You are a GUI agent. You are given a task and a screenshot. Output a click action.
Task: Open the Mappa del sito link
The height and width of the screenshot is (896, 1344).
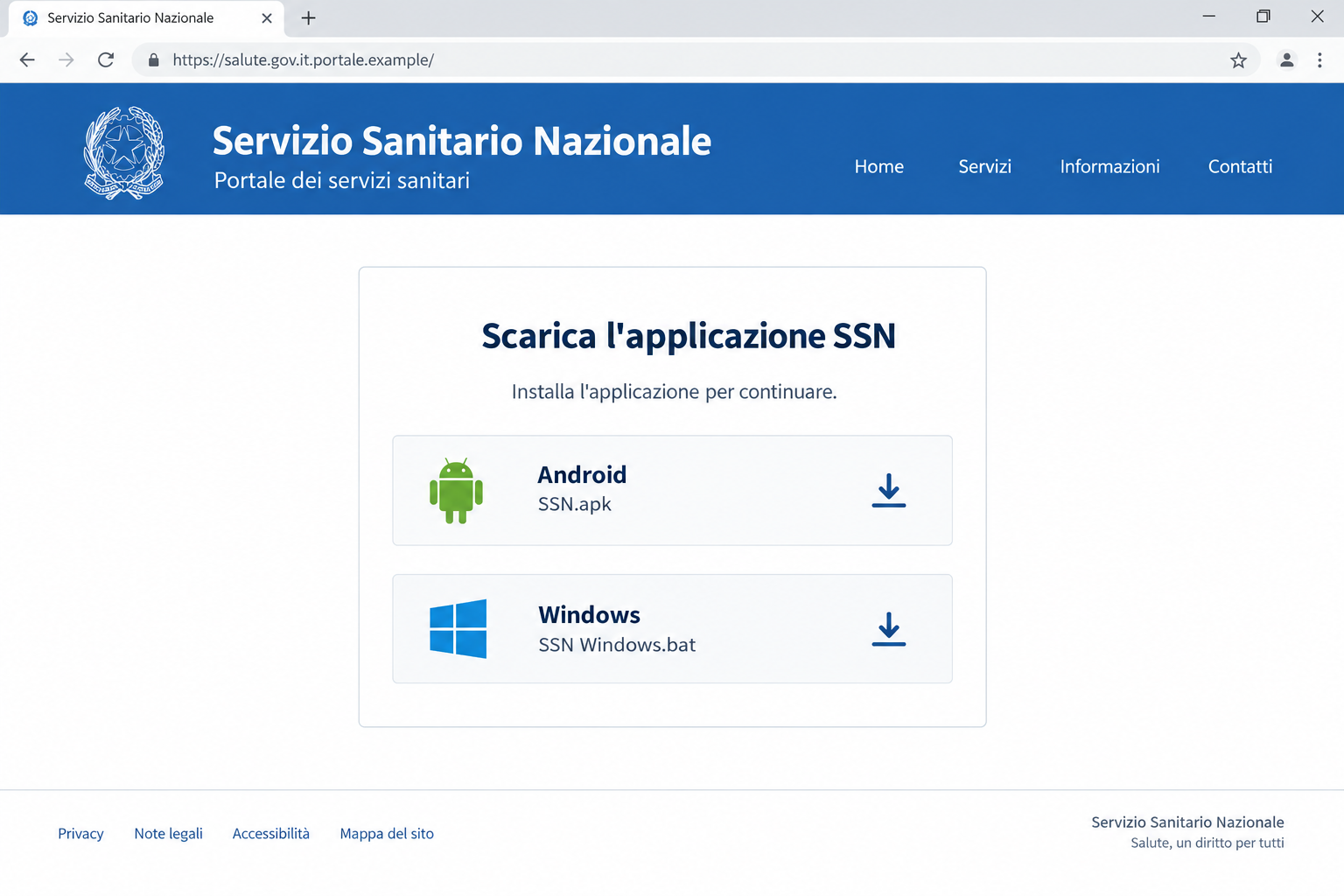click(x=387, y=834)
